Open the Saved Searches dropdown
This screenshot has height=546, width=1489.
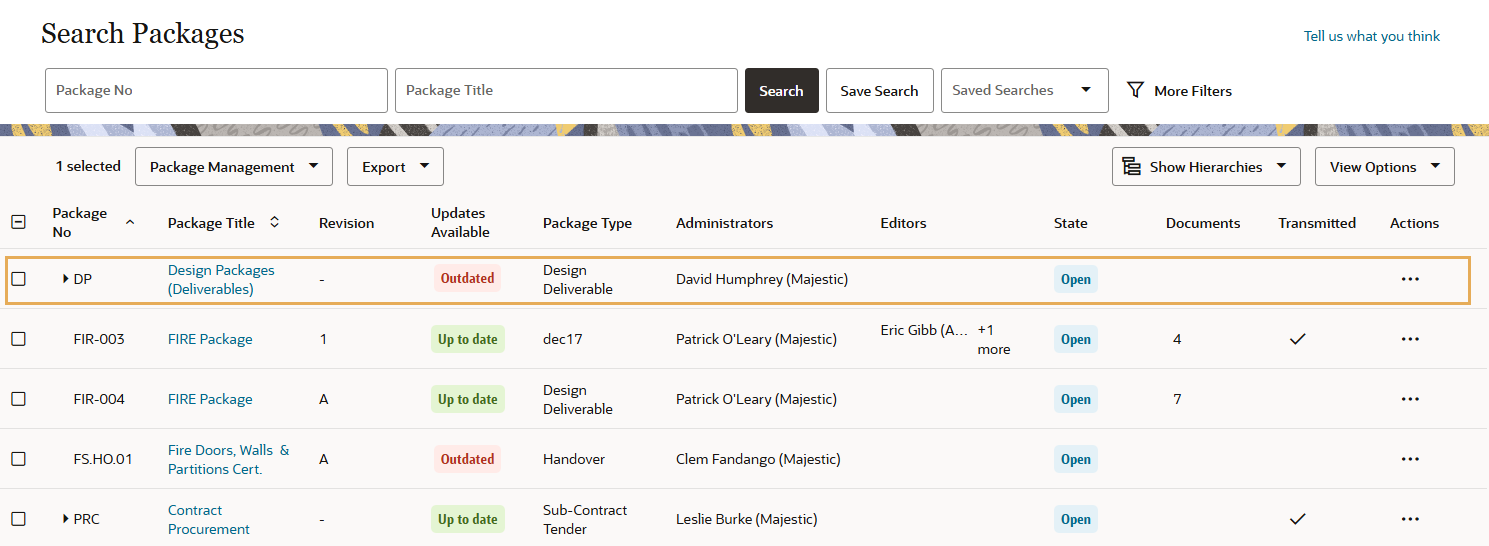click(x=1024, y=90)
